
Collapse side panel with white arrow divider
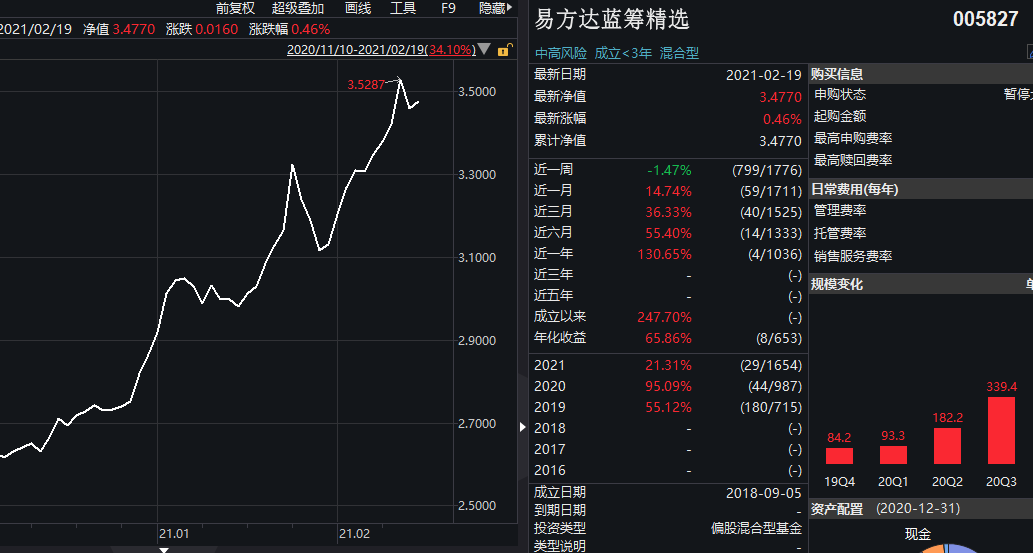[x=523, y=427]
